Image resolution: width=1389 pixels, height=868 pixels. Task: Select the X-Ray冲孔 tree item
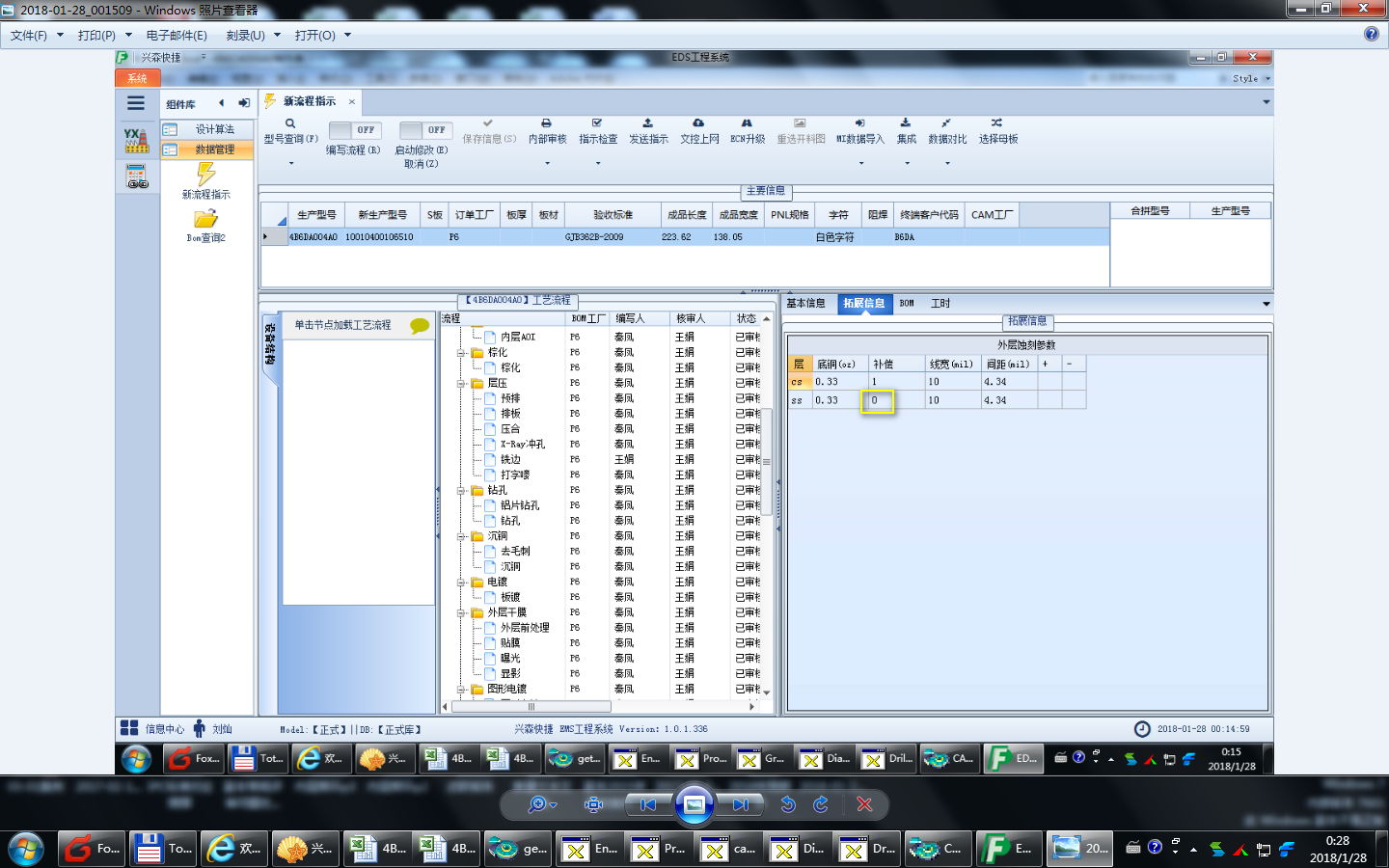point(522,445)
